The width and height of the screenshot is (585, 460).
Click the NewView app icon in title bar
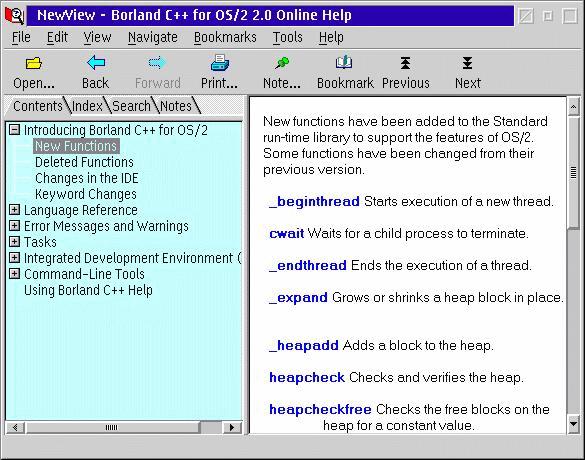[x=14, y=15]
